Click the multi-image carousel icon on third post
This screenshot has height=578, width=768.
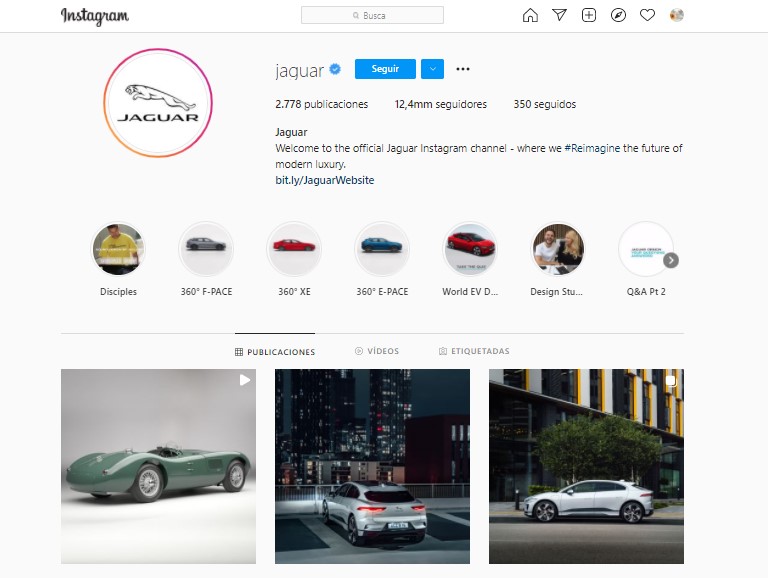671,381
